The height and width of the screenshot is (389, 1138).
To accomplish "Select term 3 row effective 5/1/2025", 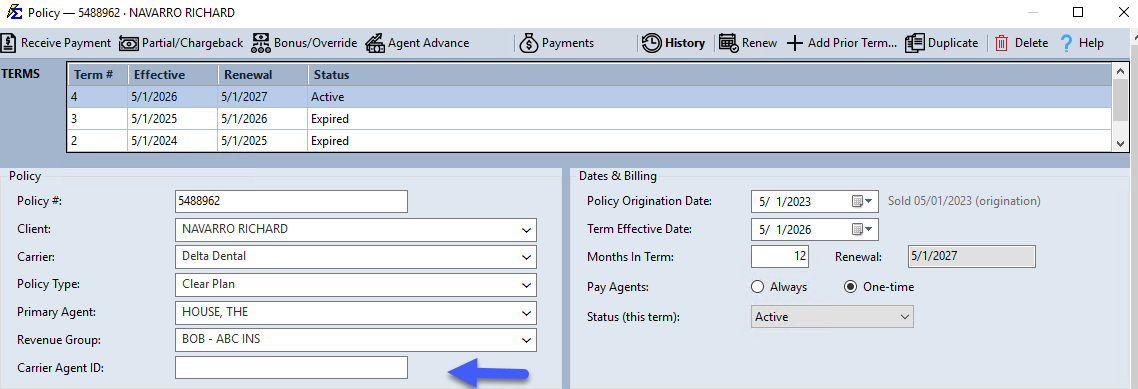I will coord(589,118).
